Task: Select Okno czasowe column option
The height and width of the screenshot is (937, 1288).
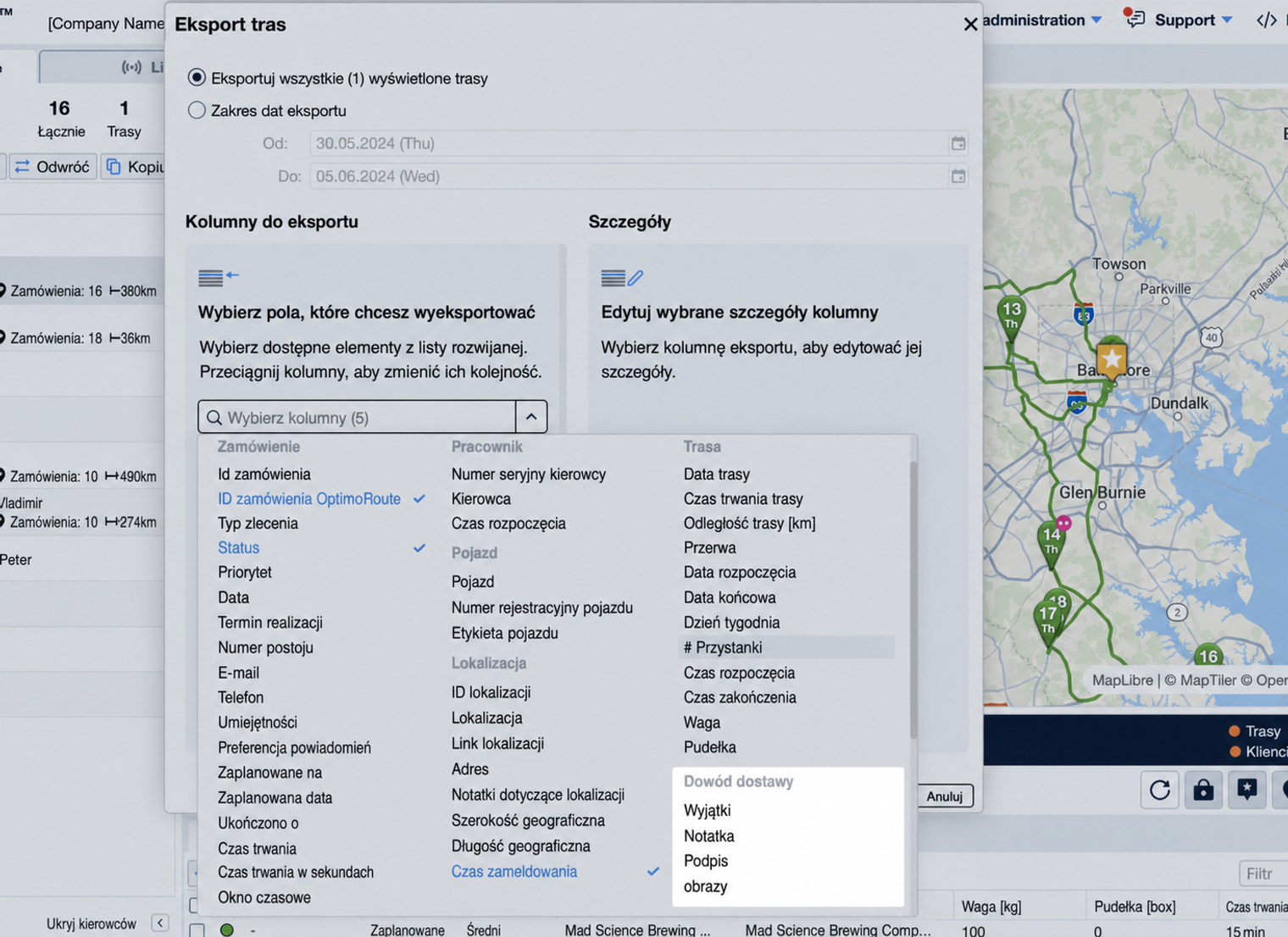Action: (x=264, y=897)
